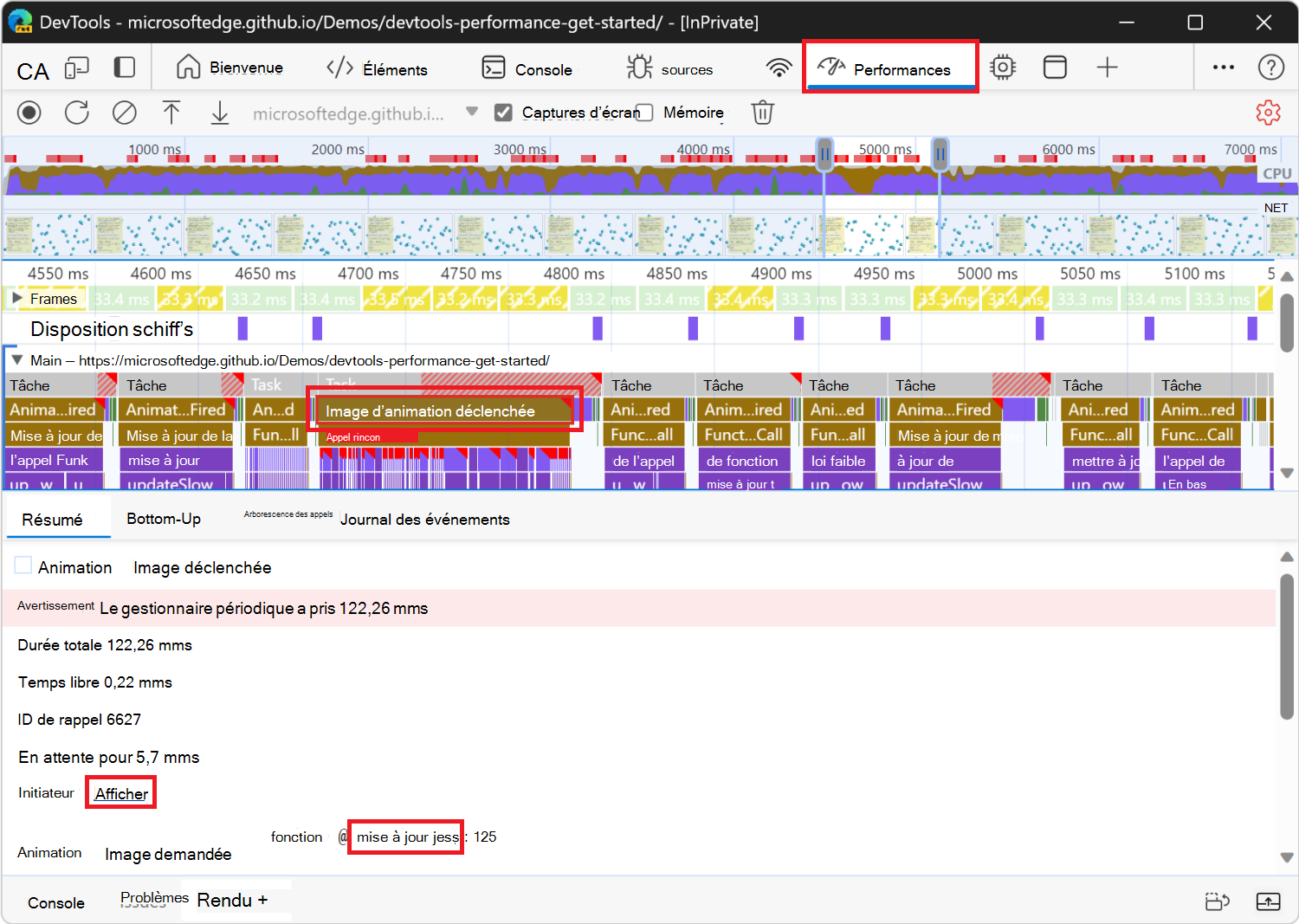Add a new tool with plus icon
The image size is (1299, 924).
(x=1108, y=68)
